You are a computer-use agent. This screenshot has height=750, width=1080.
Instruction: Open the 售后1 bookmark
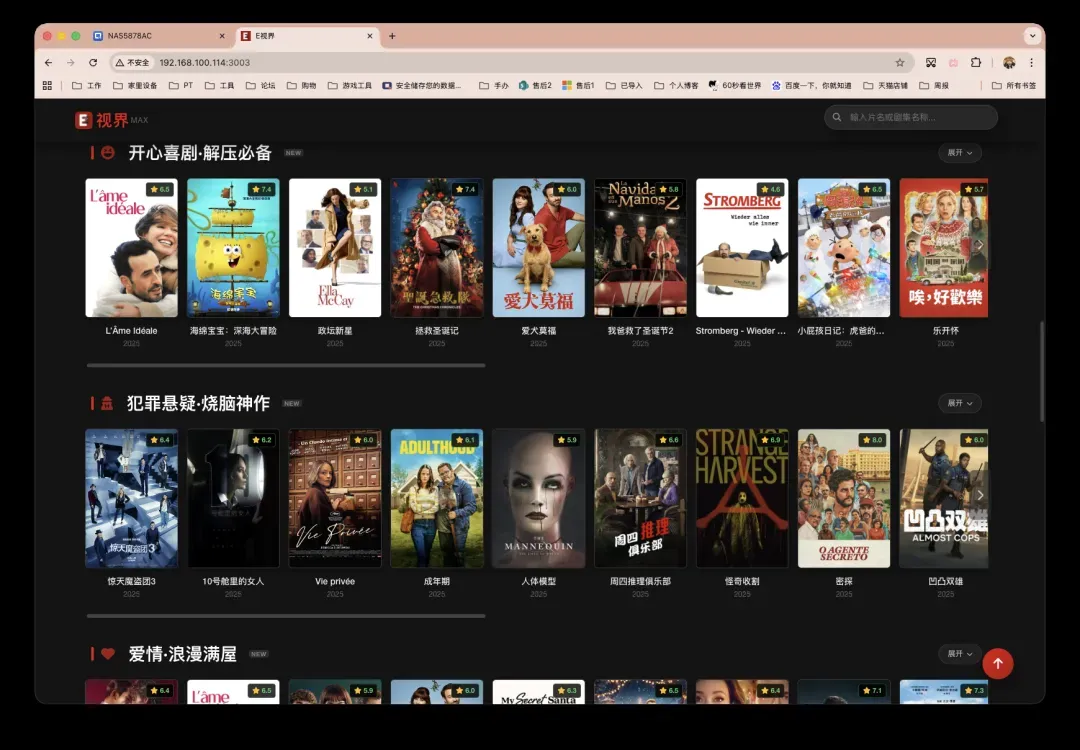pos(579,85)
